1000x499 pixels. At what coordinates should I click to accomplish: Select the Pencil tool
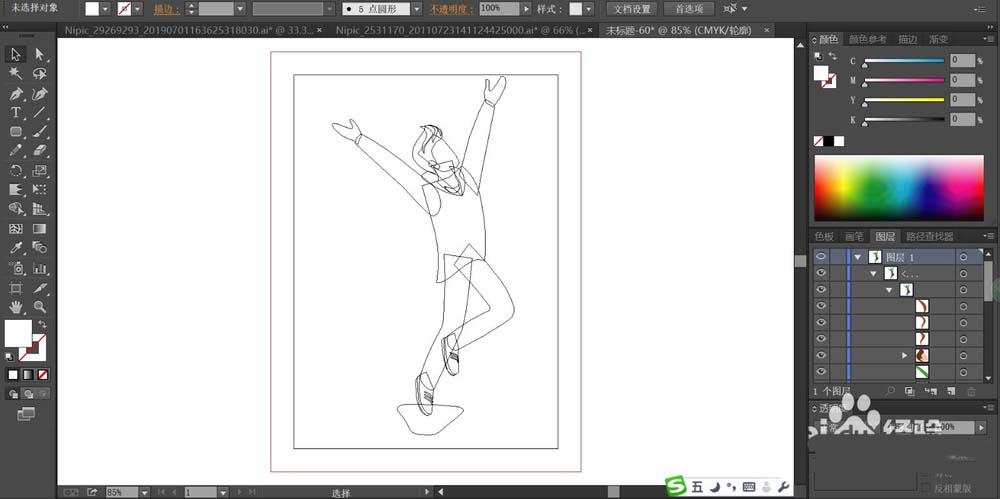pyautogui.click(x=16, y=151)
